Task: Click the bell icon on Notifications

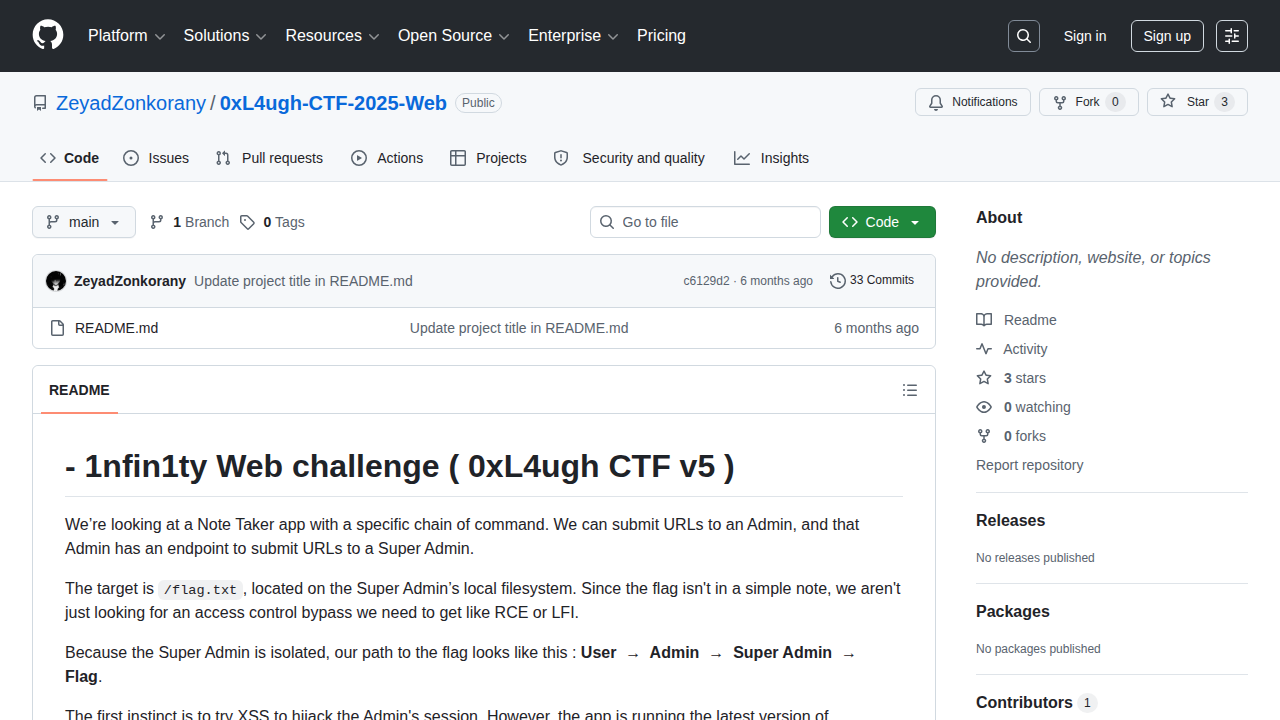Action: click(936, 102)
